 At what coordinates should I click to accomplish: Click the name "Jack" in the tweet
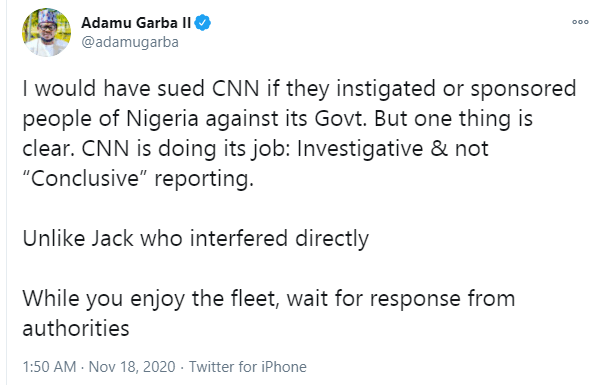(x=112, y=238)
